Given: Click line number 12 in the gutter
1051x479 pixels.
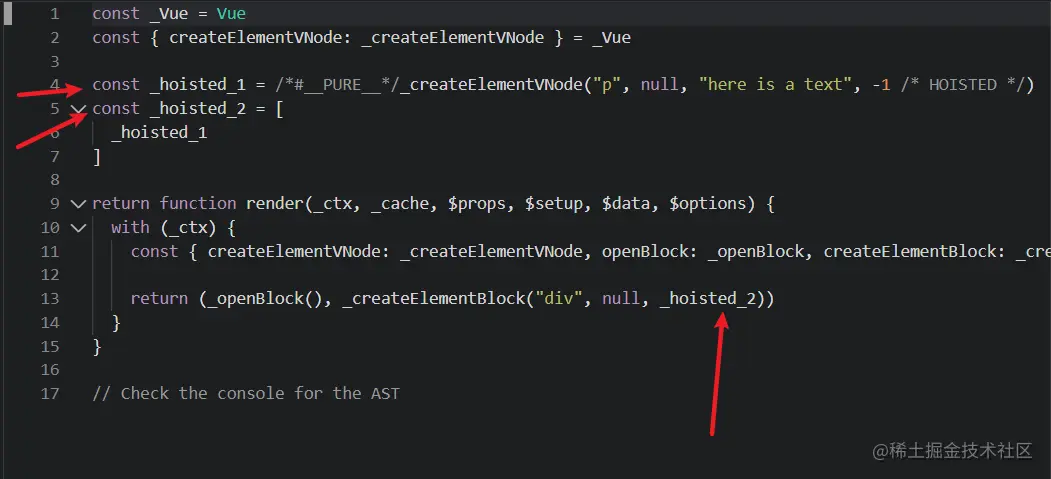Looking at the screenshot, I should click(x=50, y=275).
